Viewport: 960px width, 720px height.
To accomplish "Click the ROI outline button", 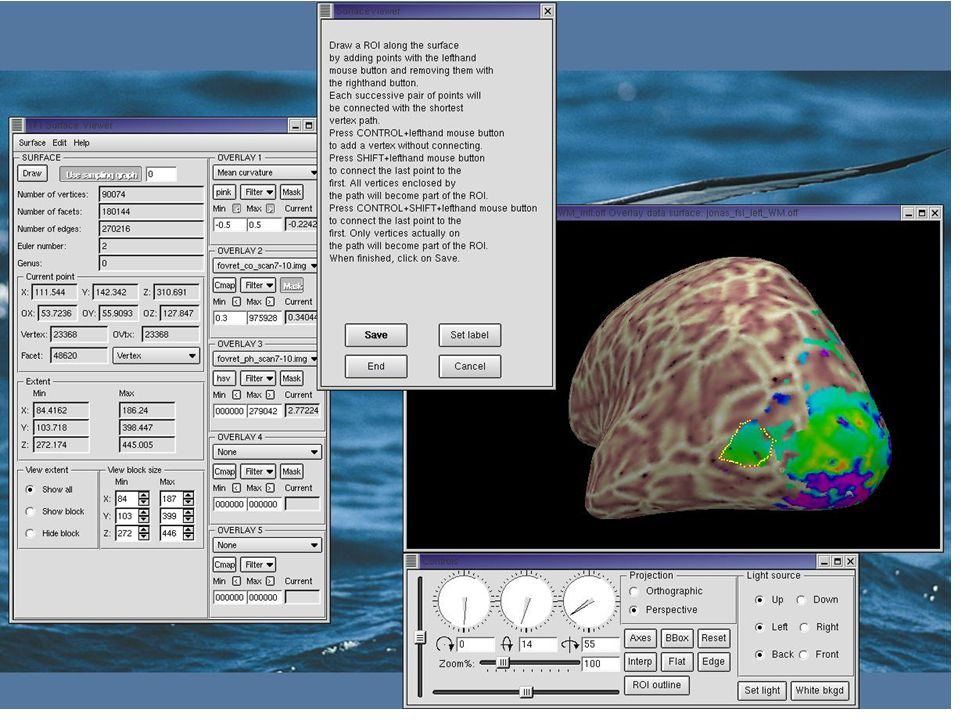I will (x=656, y=685).
